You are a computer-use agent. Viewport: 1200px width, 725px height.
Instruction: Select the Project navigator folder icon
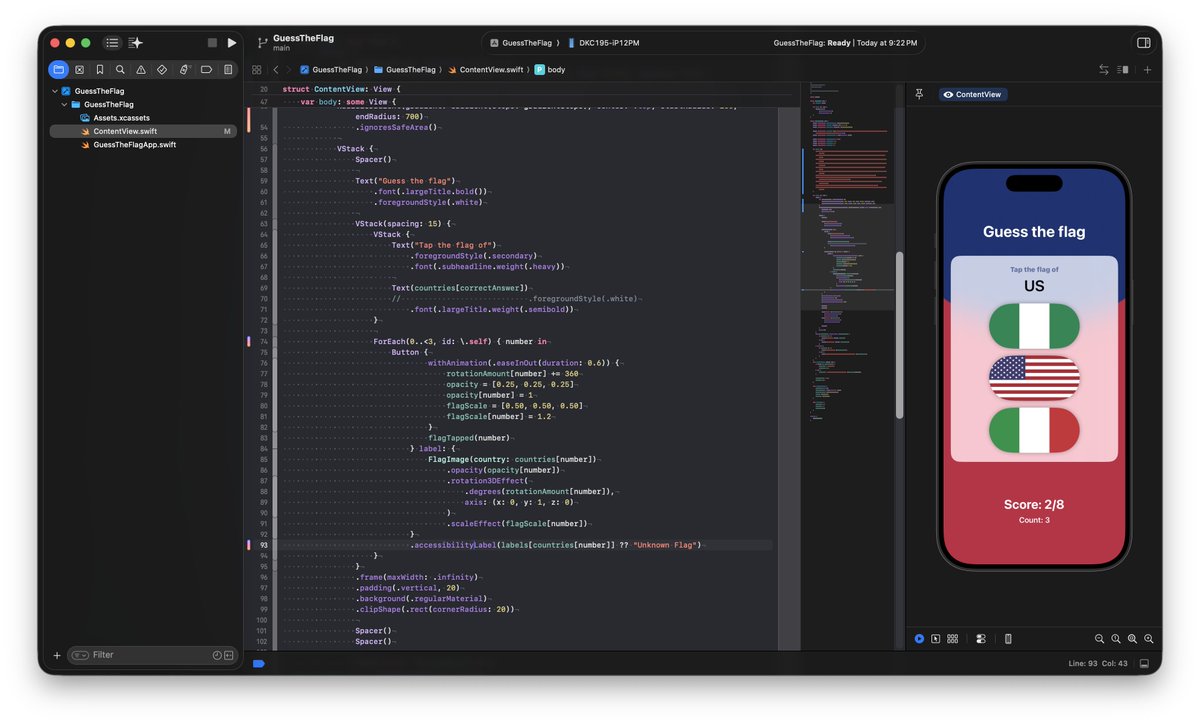click(x=58, y=70)
